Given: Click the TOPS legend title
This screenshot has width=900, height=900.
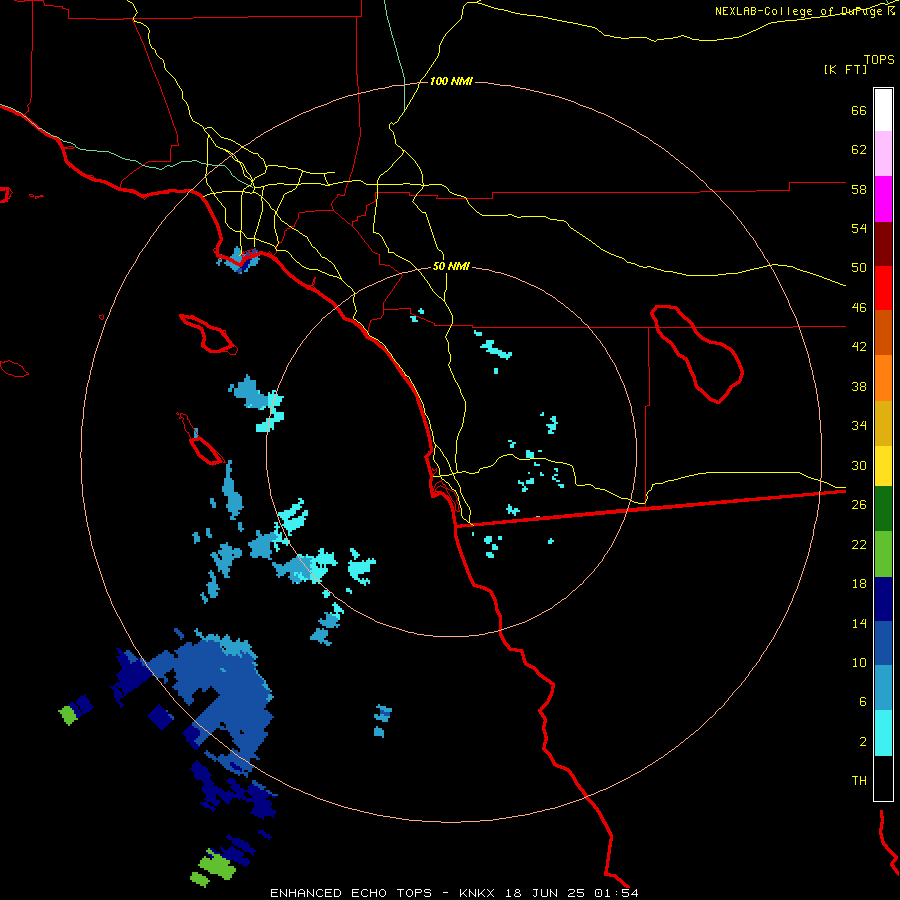Looking at the screenshot, I should pyautogui.click(x=879, y=59).
